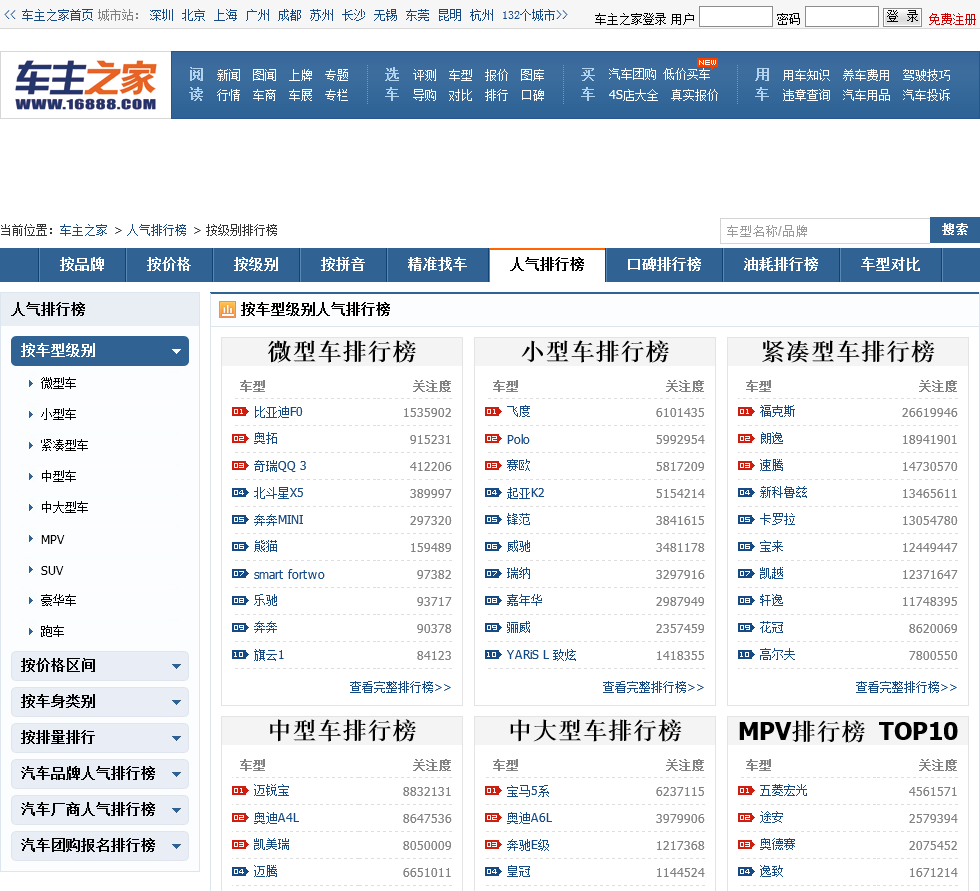Click the 01 rank badge beside 宝马5系
Viewport: 980px width, 891px height.
pos(493,790)
